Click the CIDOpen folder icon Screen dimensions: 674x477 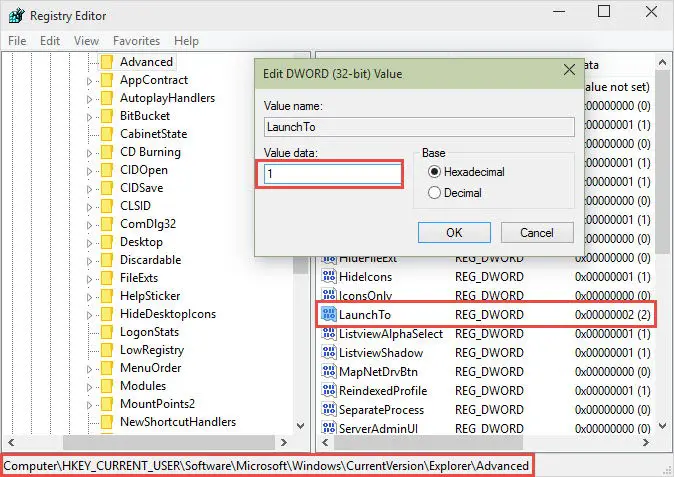[x=107, y=170]
